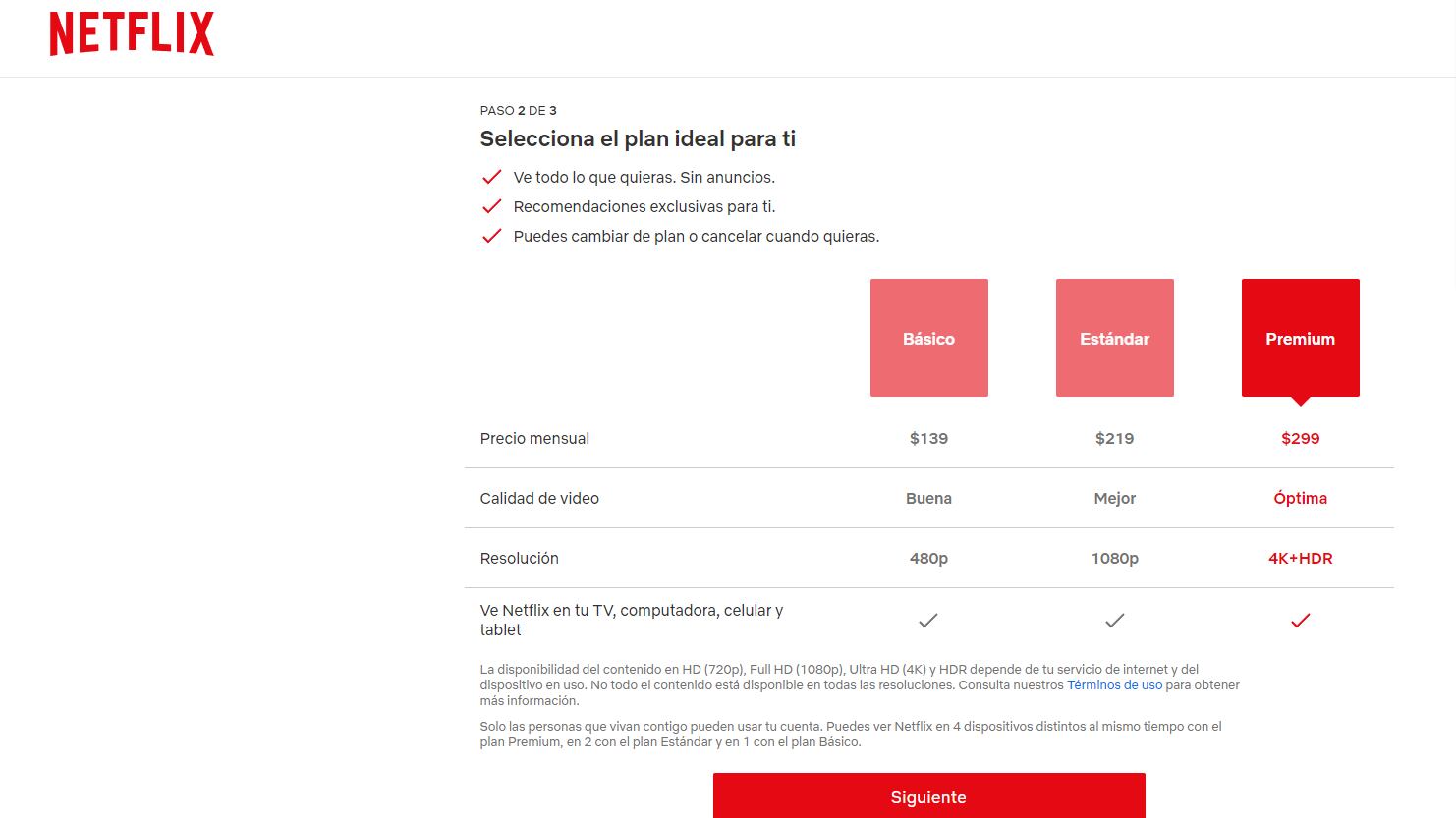The image size is (1456, 818).
Task: Click the checkmark next to 'Ve todo lo que quieras'
Action: (491, 176)
